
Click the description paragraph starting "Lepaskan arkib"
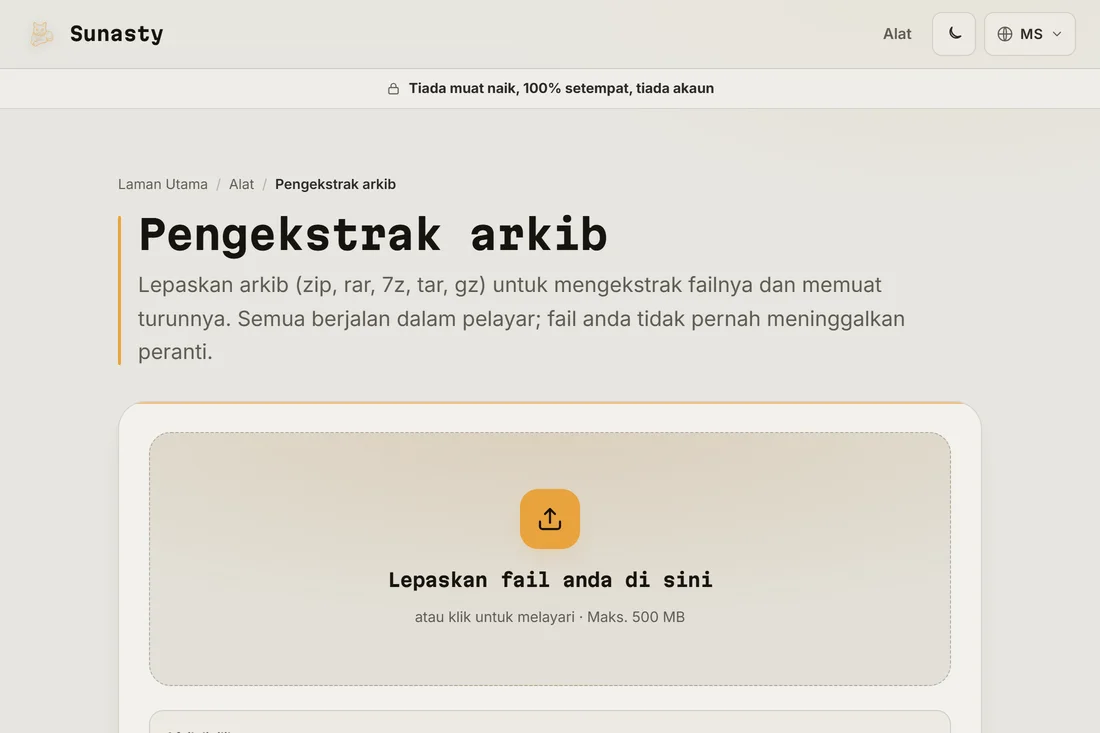coord(521,318)
